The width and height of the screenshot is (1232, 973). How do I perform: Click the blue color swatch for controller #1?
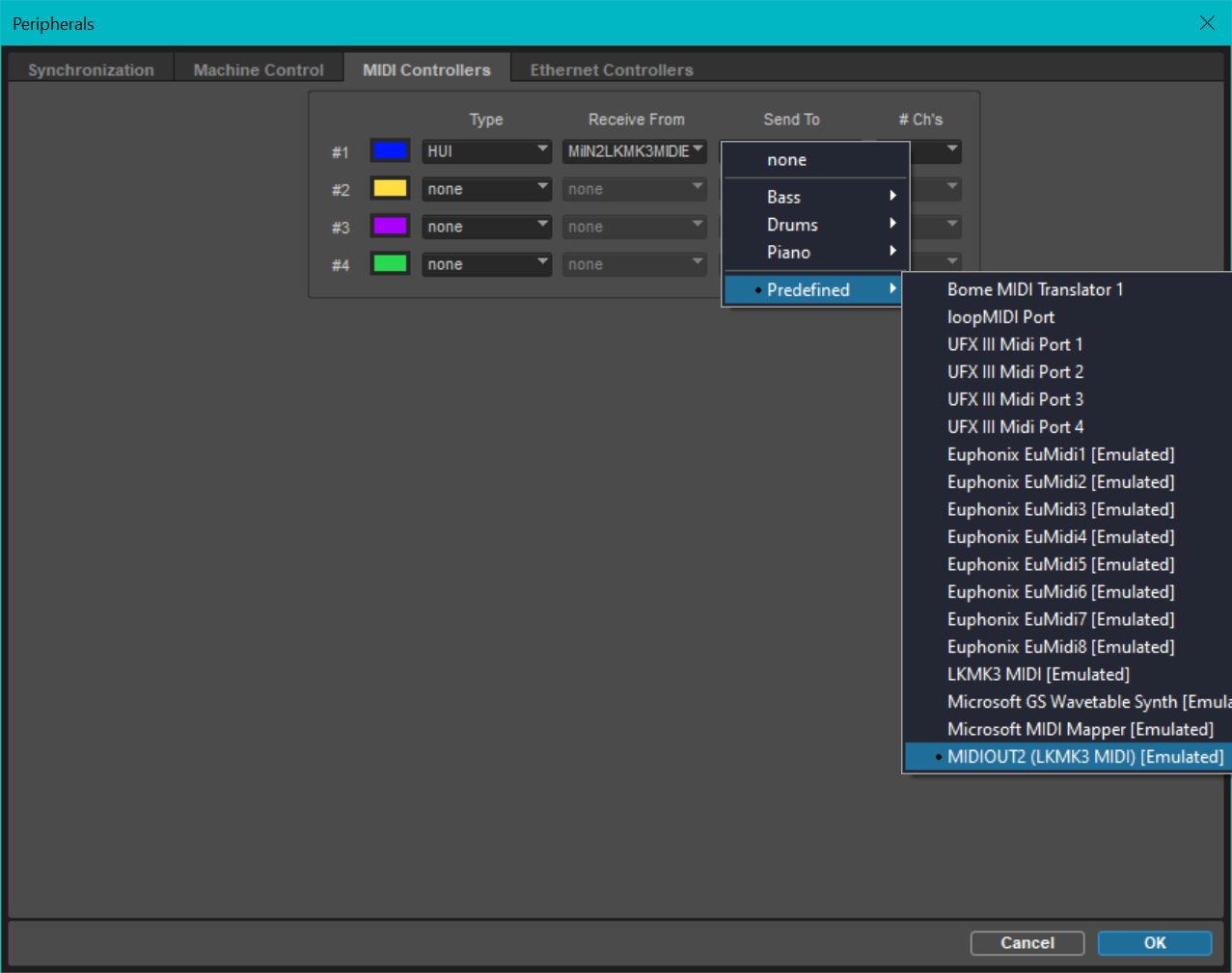390,150
